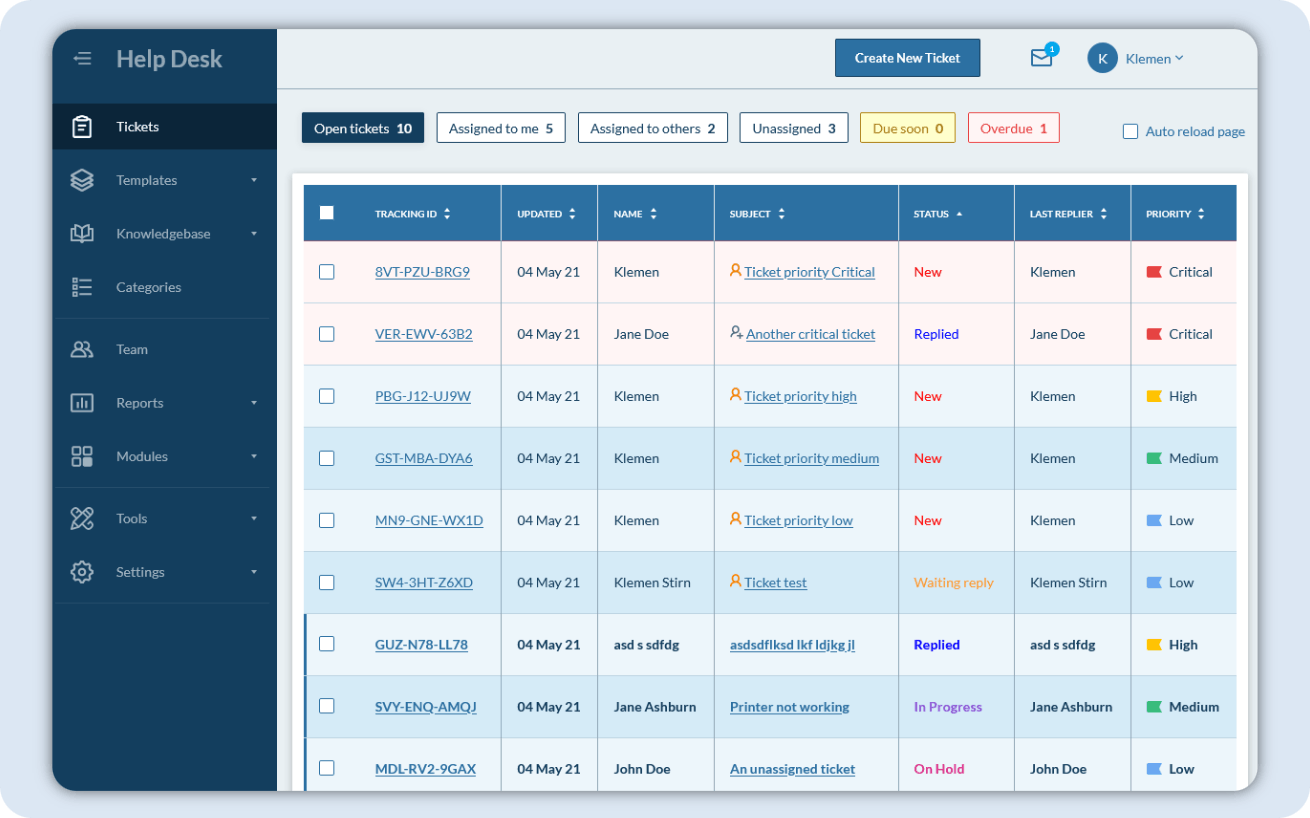Viewport: 1310px width, 818px height.
Task: Open ticket link MDL-RV2-9GAX
Action: tap(425, 769)
